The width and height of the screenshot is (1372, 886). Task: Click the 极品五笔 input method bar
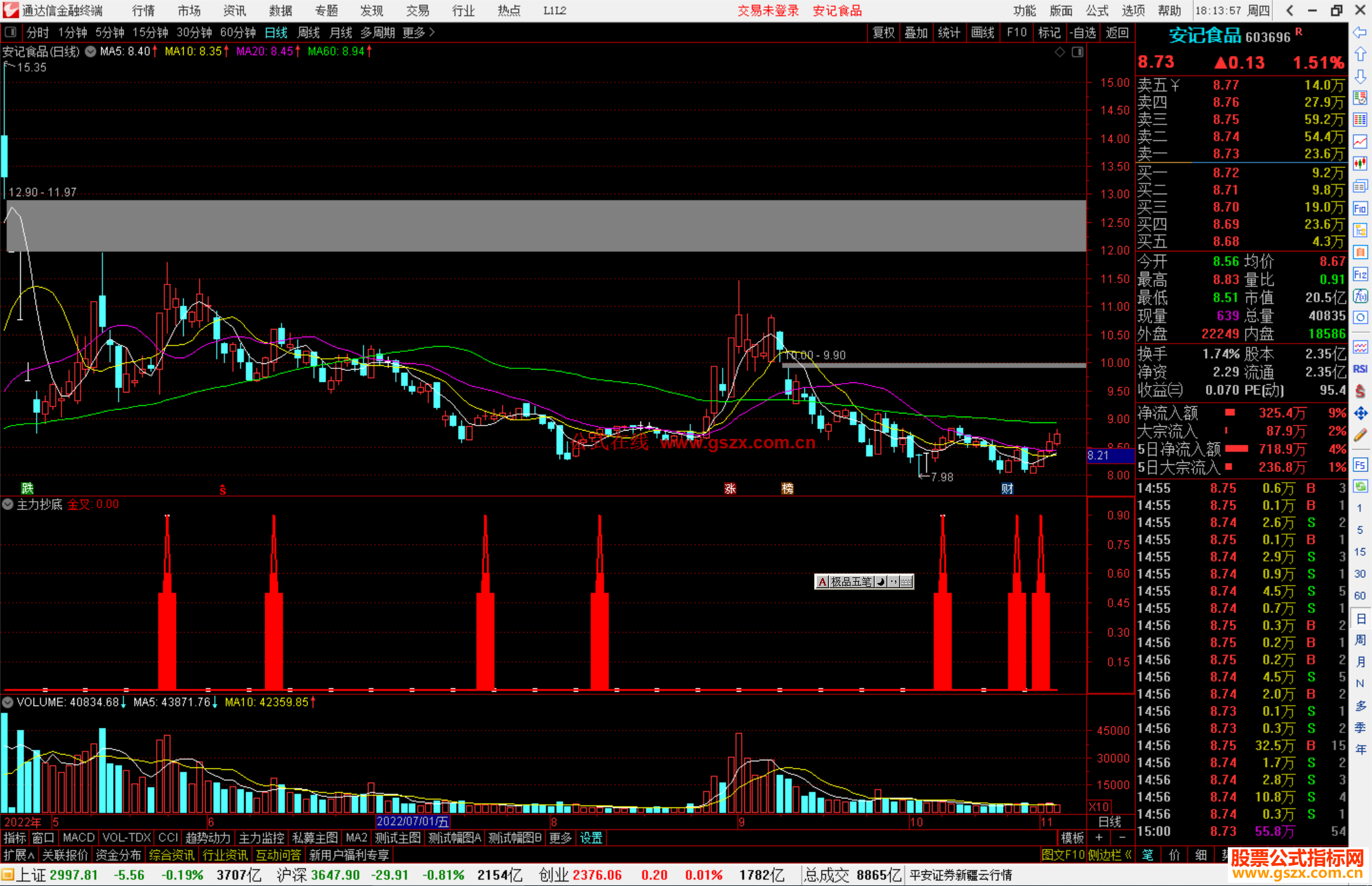[864, 582]
